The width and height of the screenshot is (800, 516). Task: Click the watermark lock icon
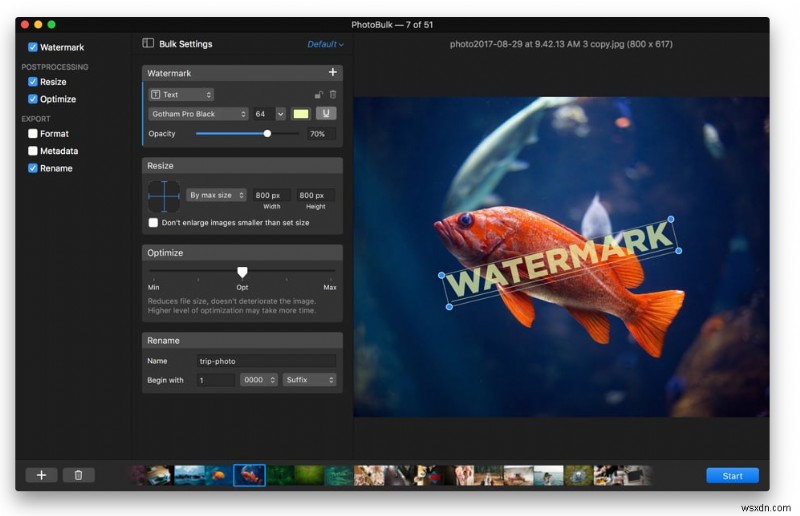tap(318, 94)
